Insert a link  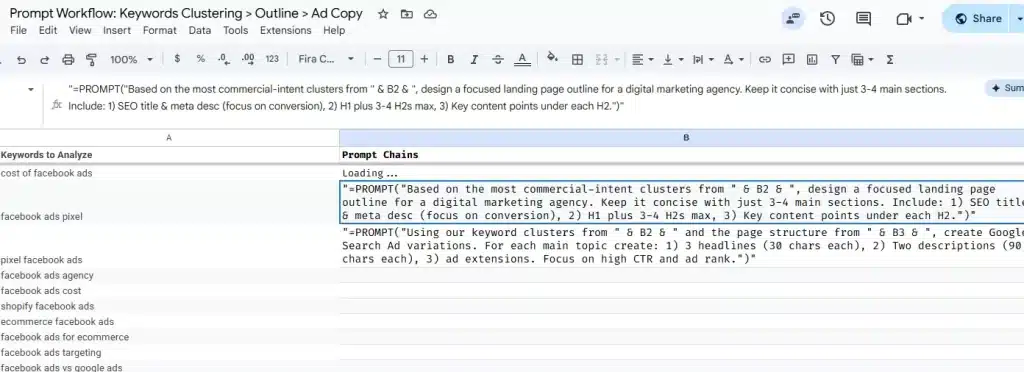765,59
